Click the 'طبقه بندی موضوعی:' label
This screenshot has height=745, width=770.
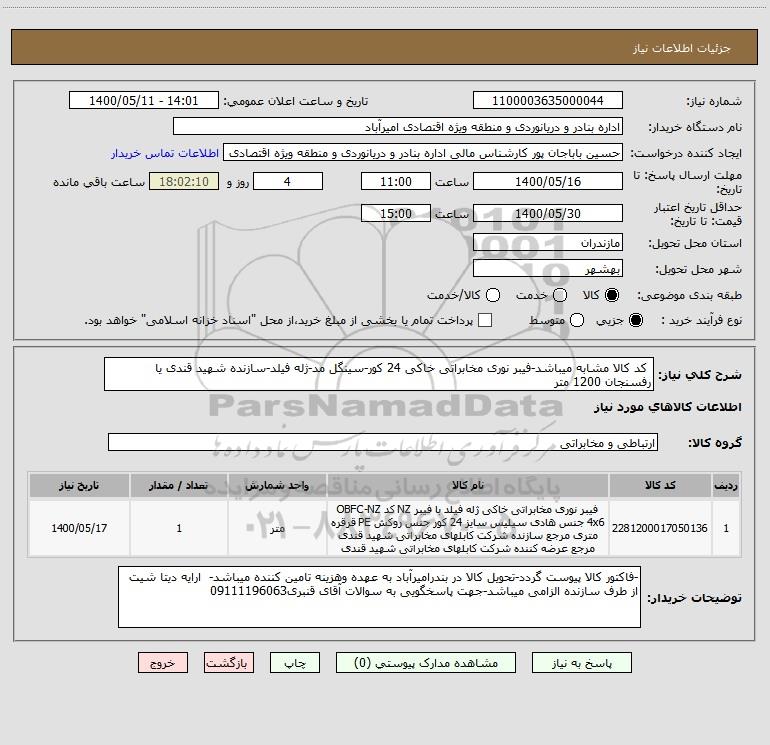[x=689, y=296]
